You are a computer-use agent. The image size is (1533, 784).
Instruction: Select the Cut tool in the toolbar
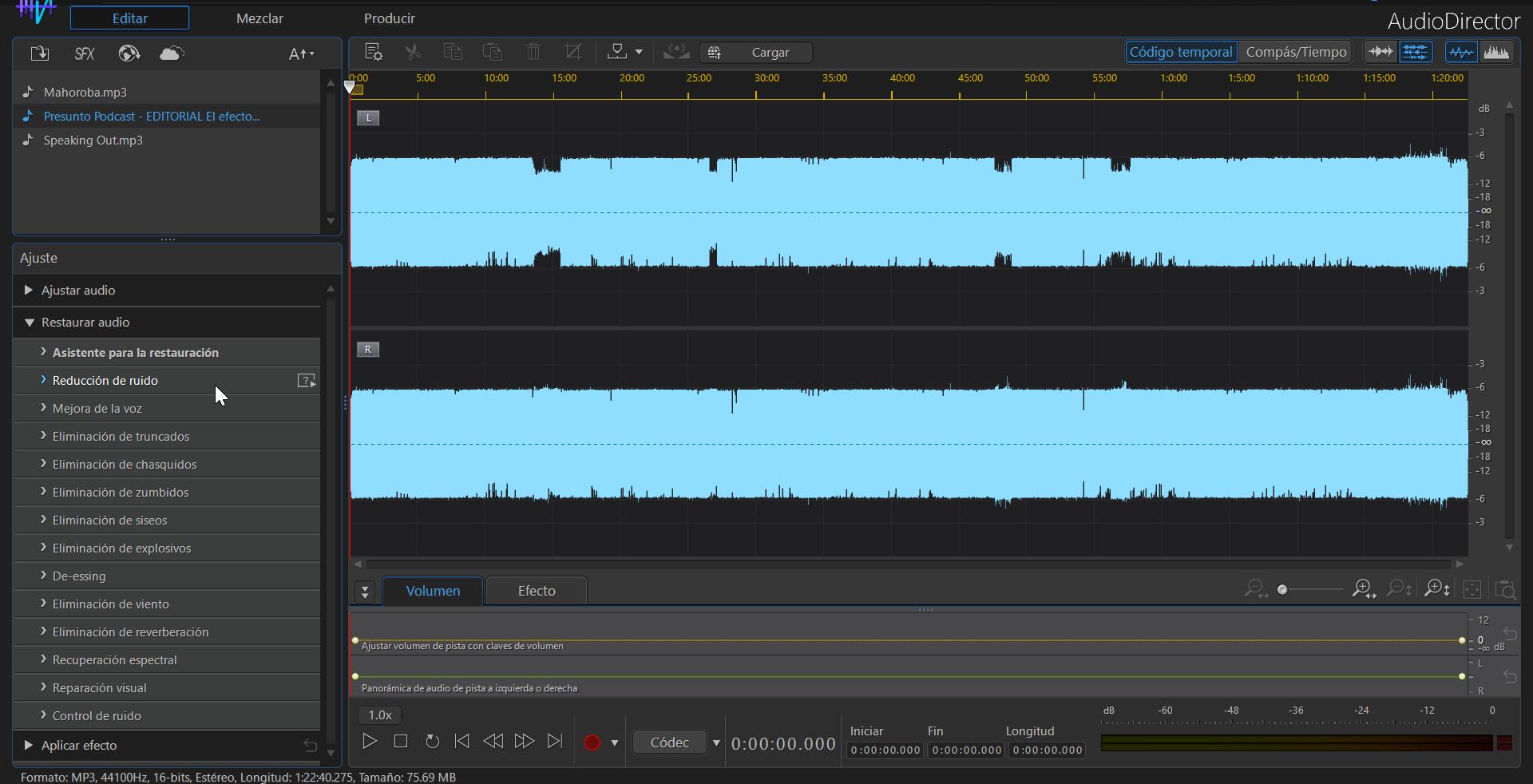[413, 52]
